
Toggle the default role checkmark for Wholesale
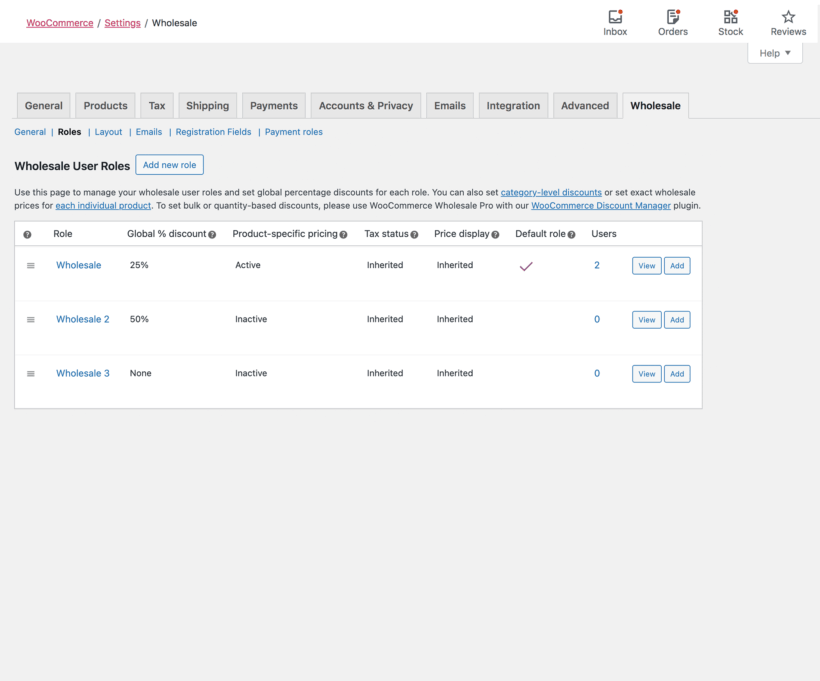pyautogui.click(x=526, y=265)
